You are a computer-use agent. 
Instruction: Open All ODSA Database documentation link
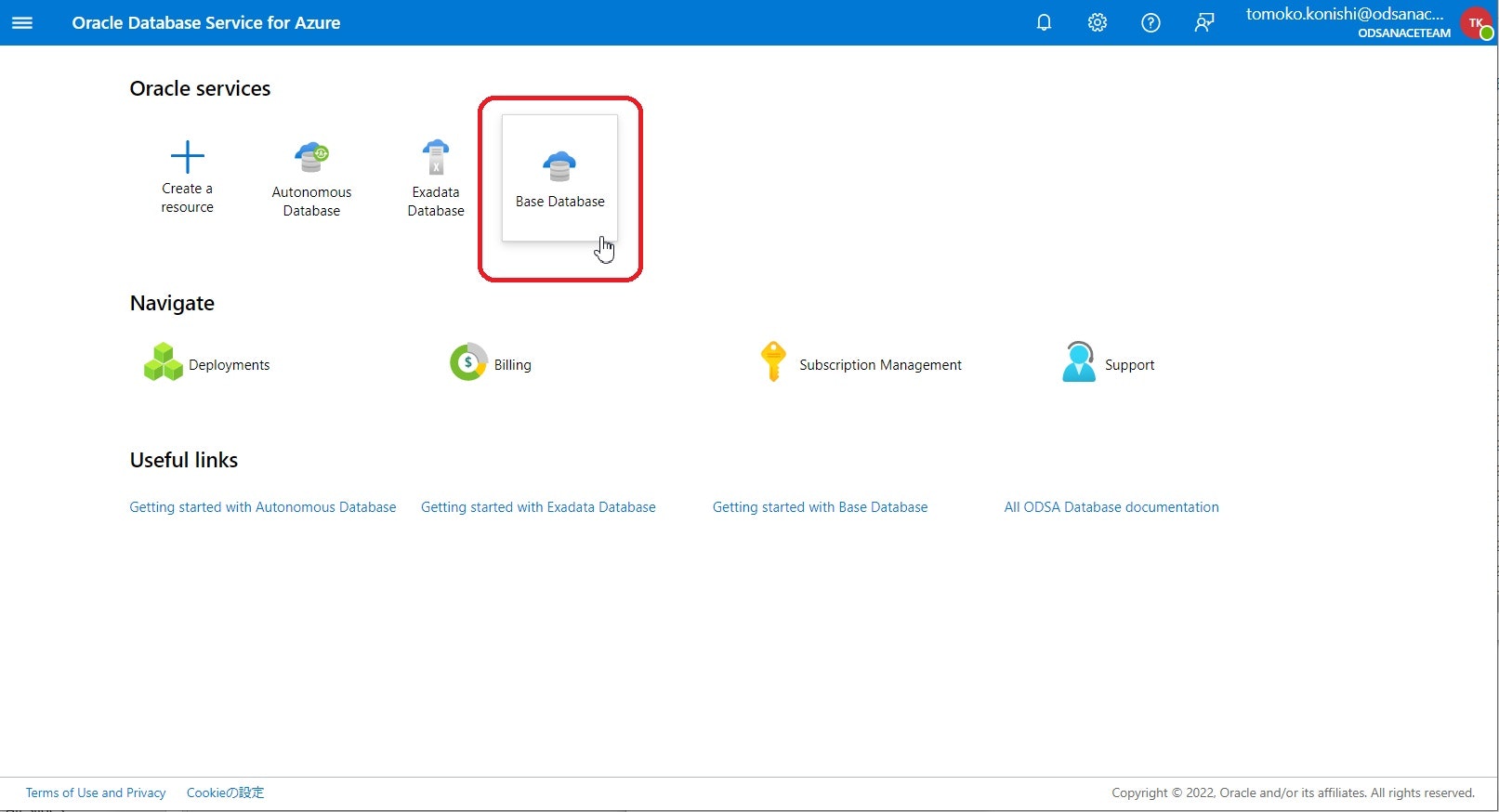point(1111,507)
